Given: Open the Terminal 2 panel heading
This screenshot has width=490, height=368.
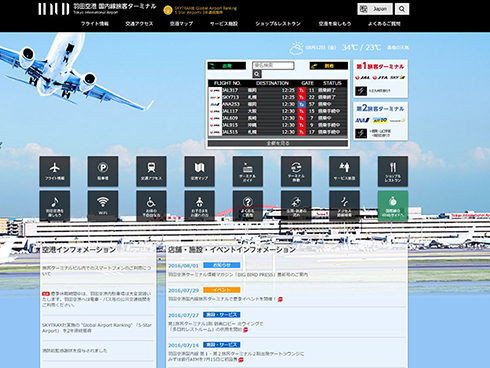Looking at the screenshot, I should point(380,108).
